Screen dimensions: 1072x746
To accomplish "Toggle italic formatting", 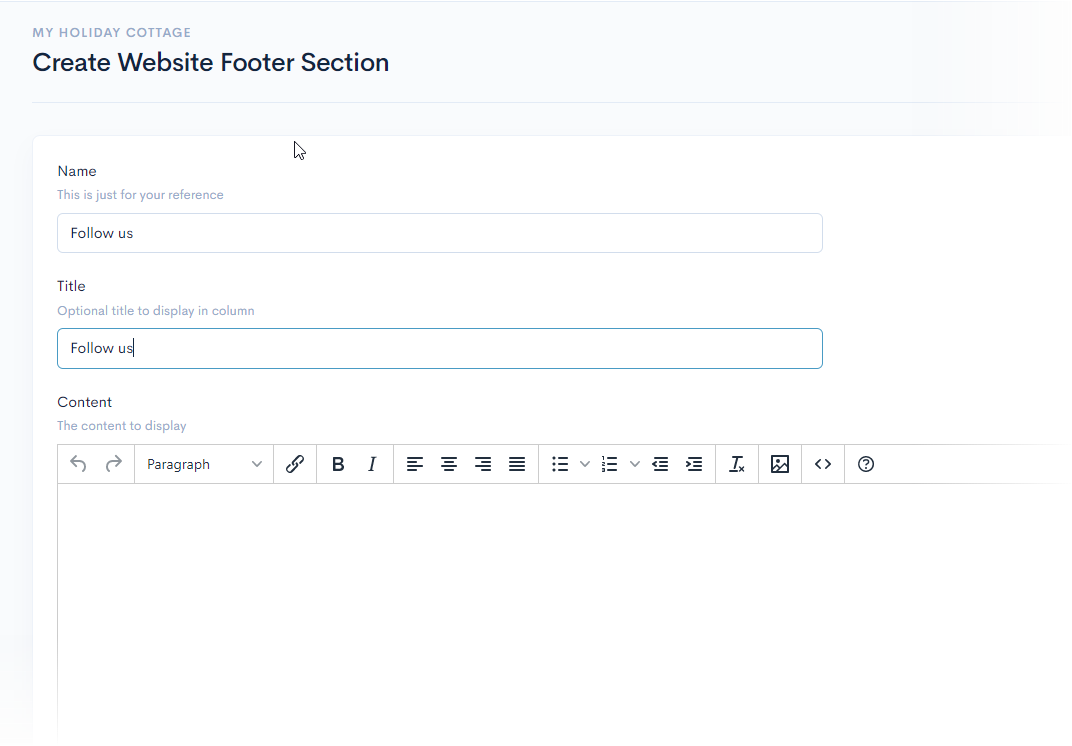I will (372, 464).
